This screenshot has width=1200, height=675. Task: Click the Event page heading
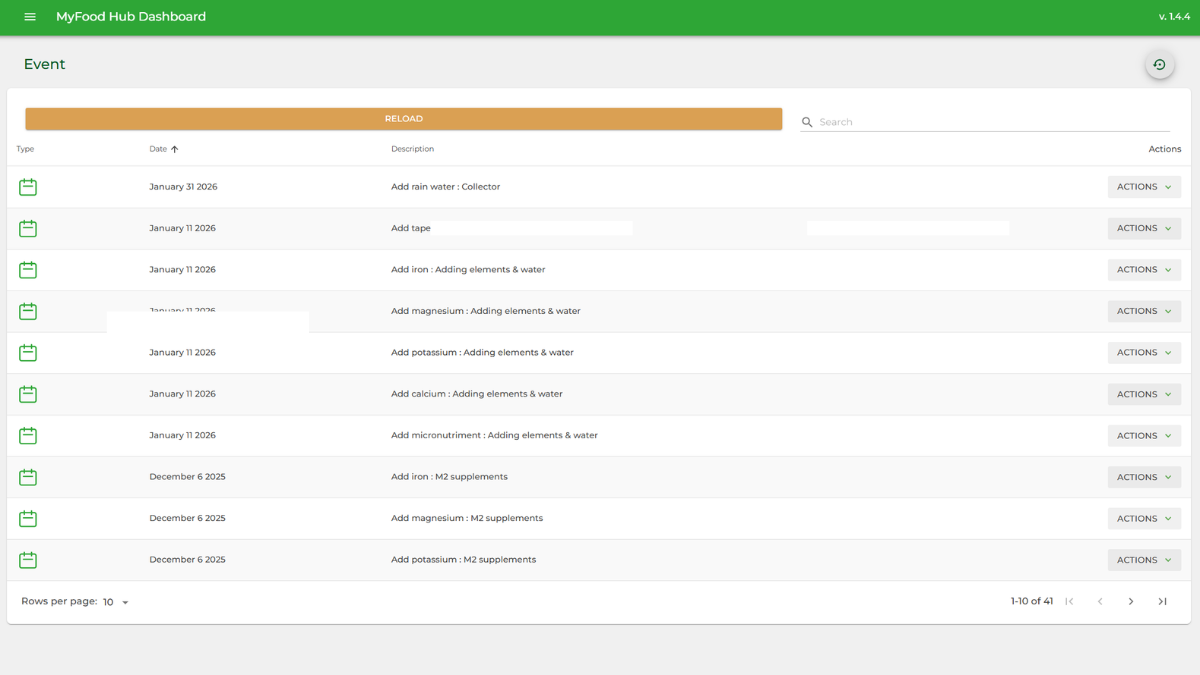click(x=44, y=64)
